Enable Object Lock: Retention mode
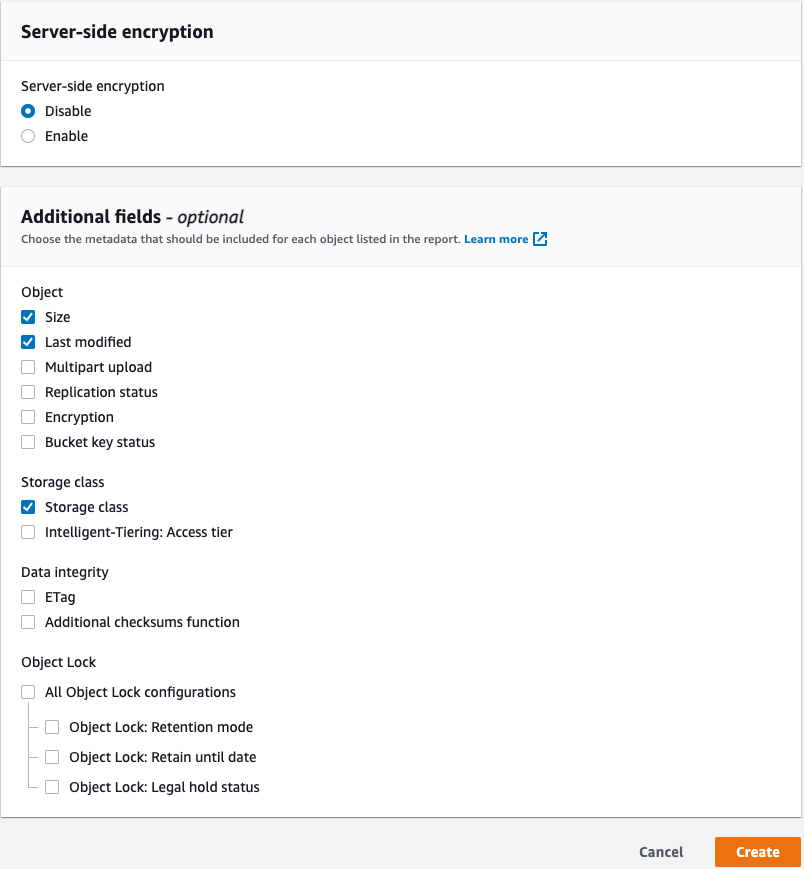The height and width of the screenshot is (869, 804). [51, 727]
